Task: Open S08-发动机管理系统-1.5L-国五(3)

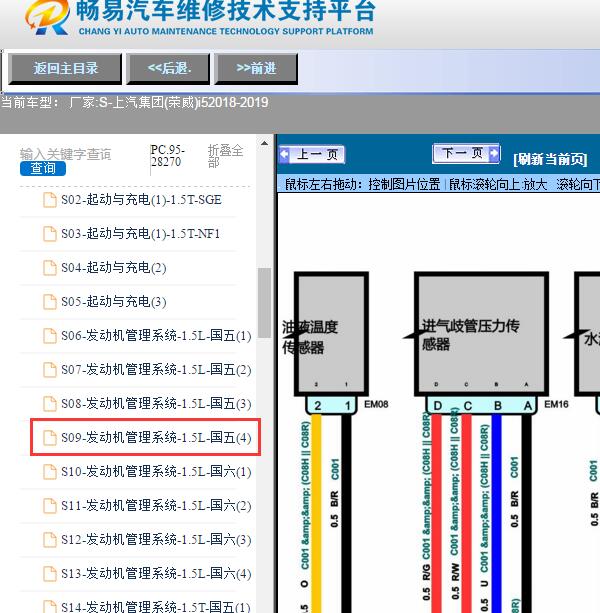Action: point(156,404)
